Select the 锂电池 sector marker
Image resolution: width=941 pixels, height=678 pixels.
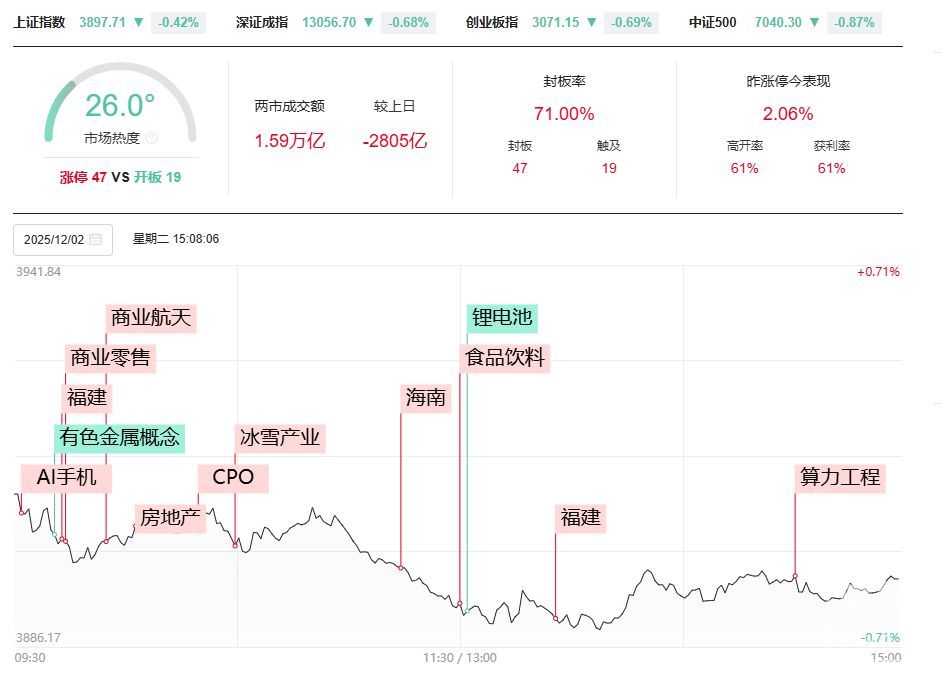(x=502, y=318)
